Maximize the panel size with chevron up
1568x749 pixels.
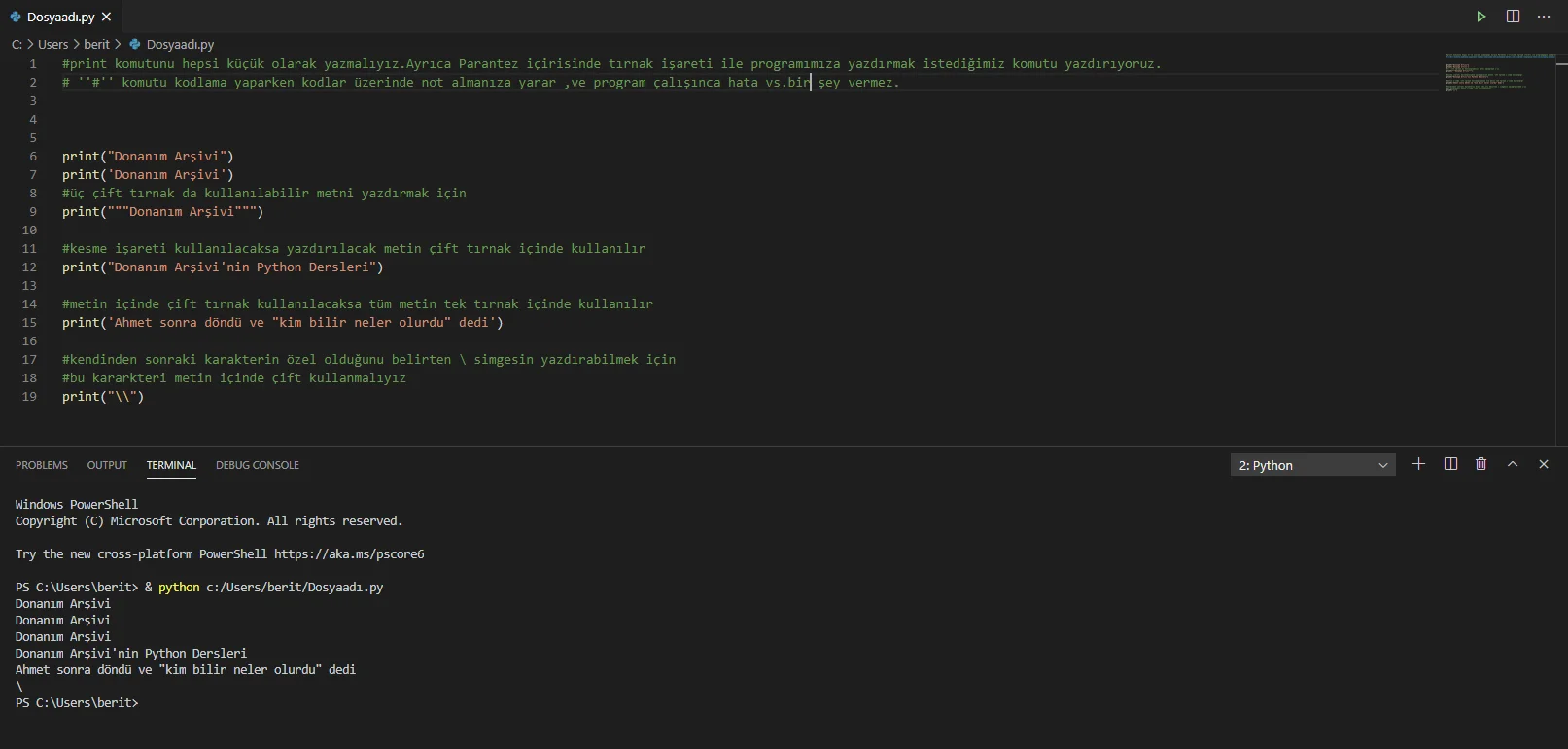(1513, 464)
